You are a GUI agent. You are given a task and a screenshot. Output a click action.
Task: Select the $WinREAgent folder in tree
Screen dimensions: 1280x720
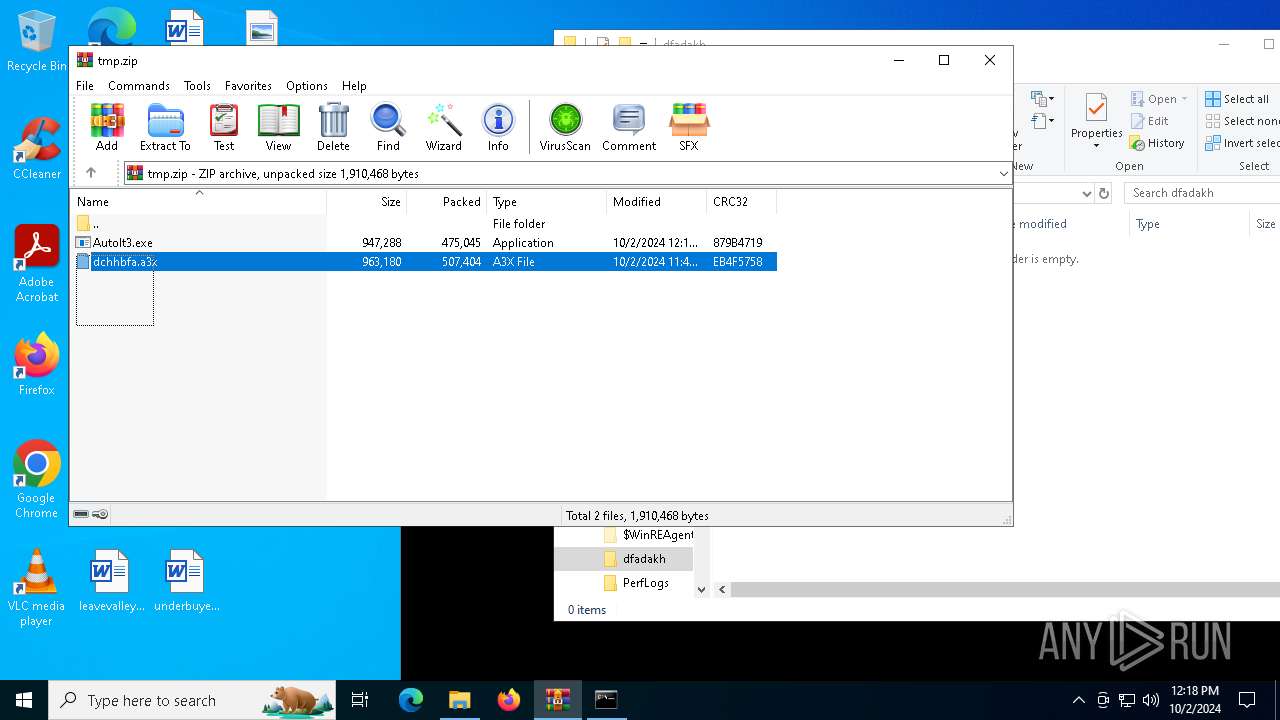click(648, 535)
